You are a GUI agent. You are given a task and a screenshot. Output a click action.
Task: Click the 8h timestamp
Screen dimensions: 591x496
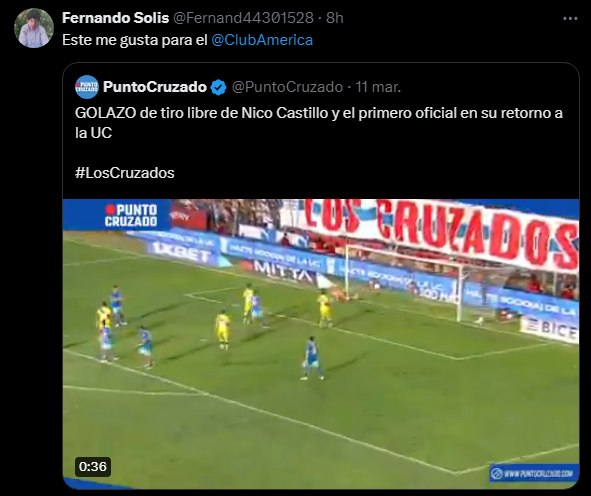pos(335,18)
